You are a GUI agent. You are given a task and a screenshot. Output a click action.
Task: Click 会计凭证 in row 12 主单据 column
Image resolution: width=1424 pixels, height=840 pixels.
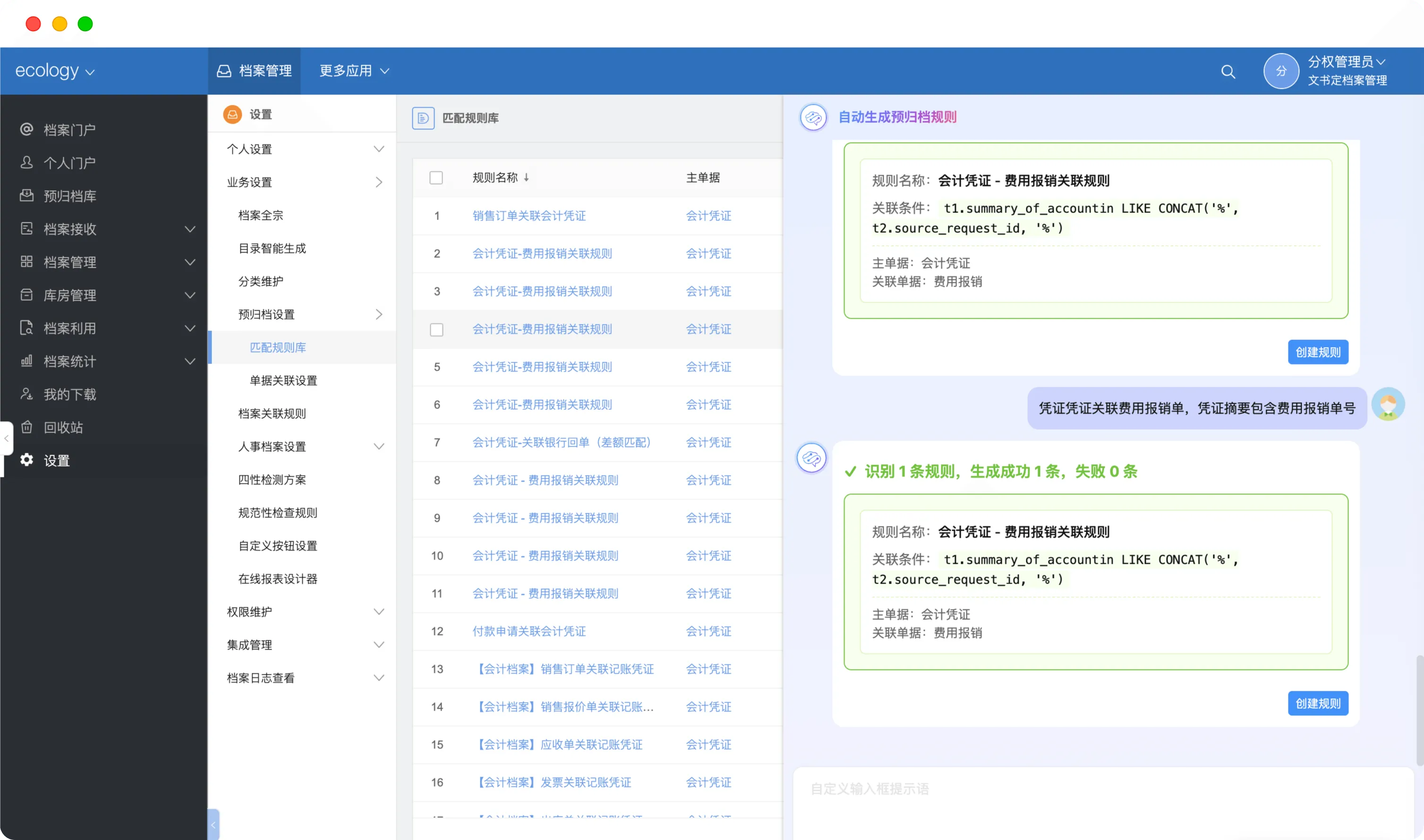pos(708,631)
